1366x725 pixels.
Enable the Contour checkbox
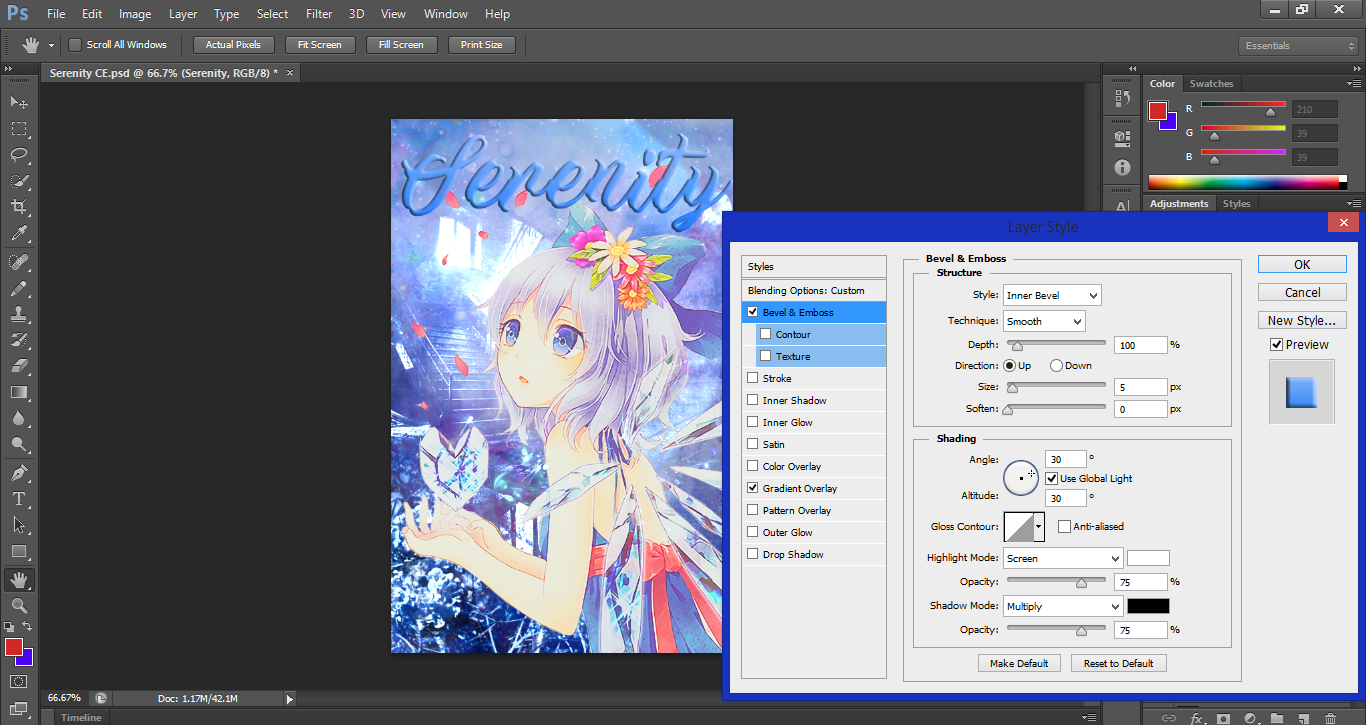click(766, 334)
